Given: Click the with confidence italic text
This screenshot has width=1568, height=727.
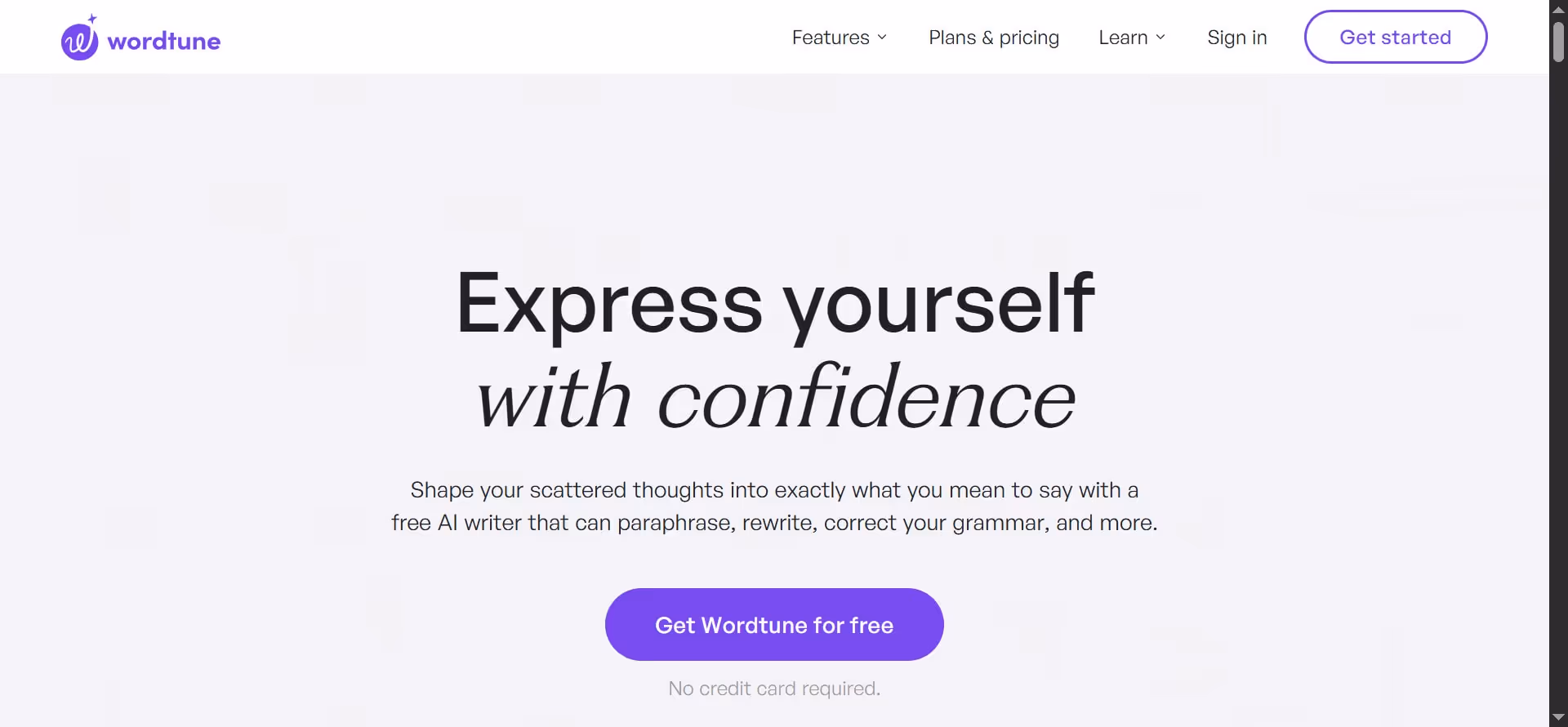Looking at the screenshot, I should coord(773,398).
